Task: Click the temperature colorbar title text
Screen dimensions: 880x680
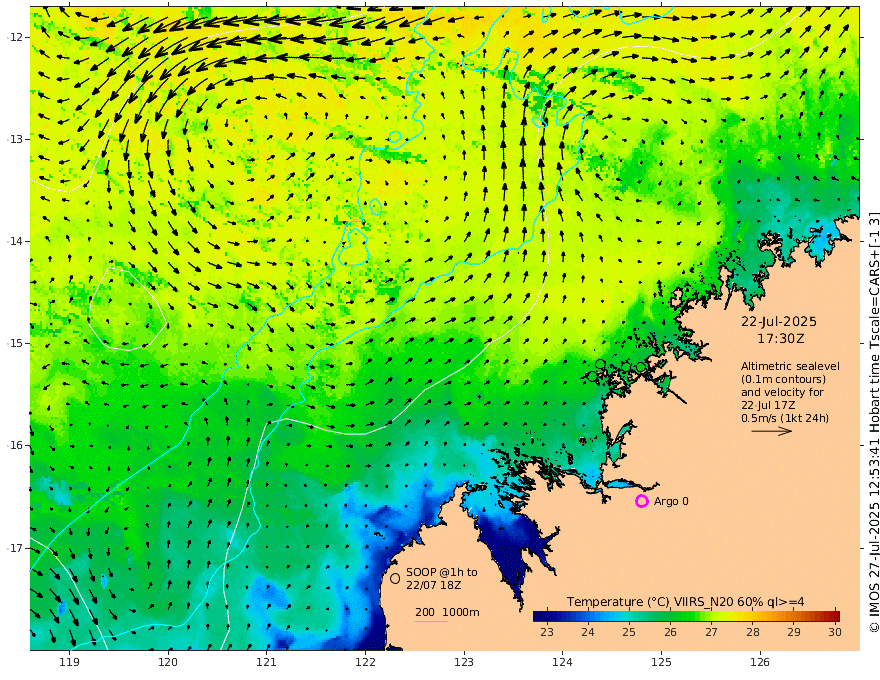Action: point(685,602)
